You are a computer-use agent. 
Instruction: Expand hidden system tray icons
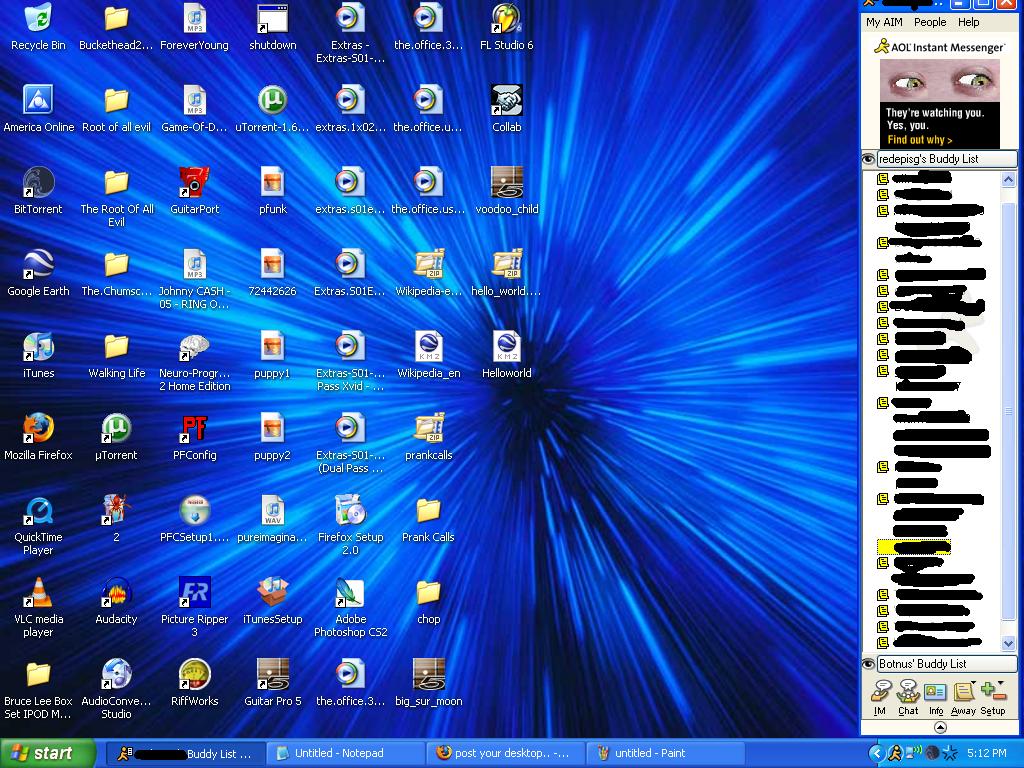pyautogui.click(x=876, y=753)
